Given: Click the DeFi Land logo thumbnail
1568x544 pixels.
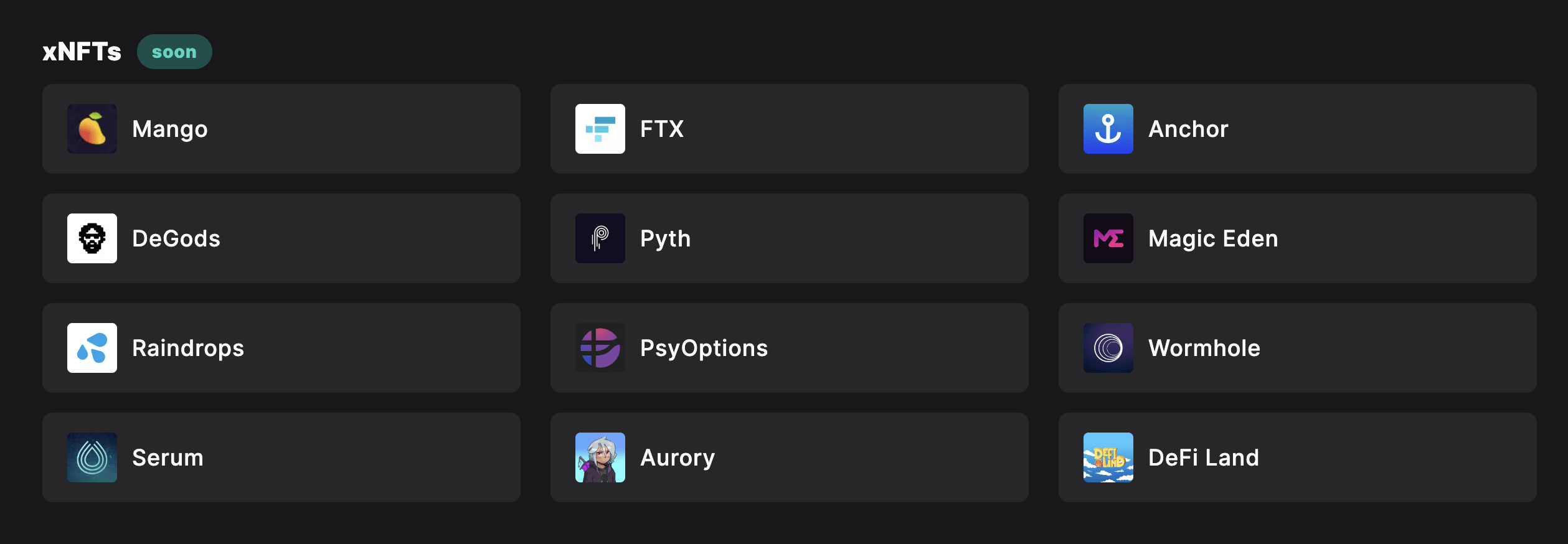Looking at the screenshot, I should 1108,457.
